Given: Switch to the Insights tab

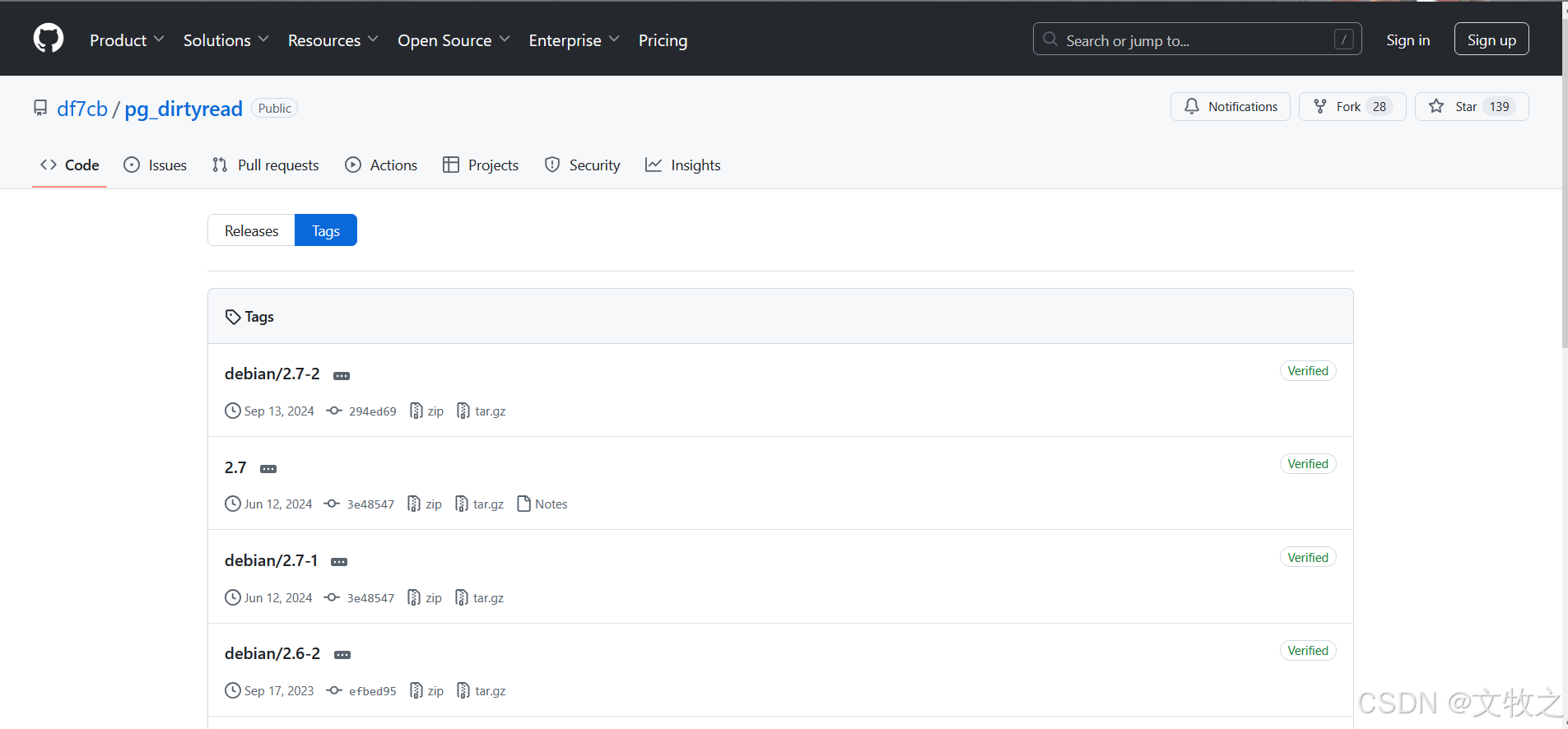Looking at the screenshot, I should tap(682, 165).
